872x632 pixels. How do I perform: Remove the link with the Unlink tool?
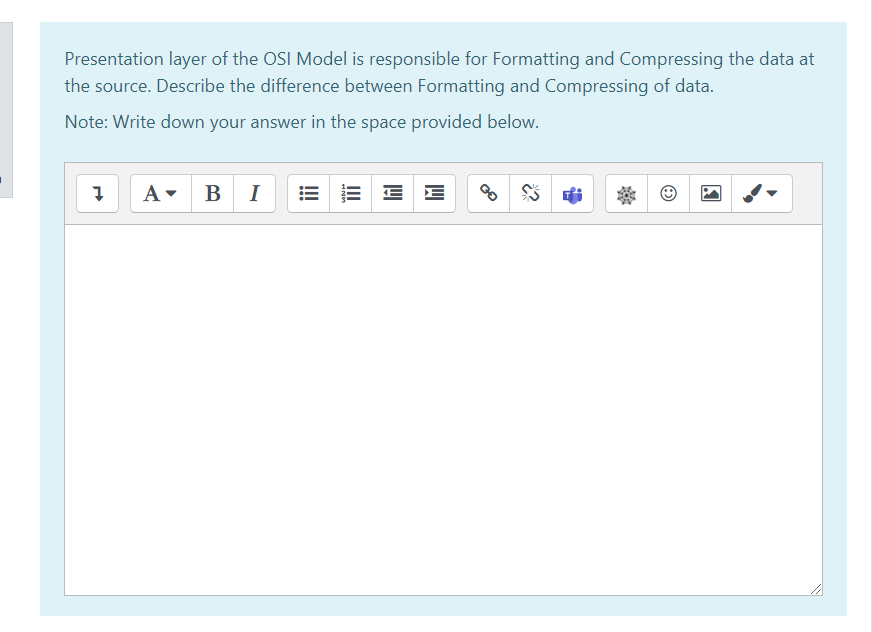pos(530,193)
